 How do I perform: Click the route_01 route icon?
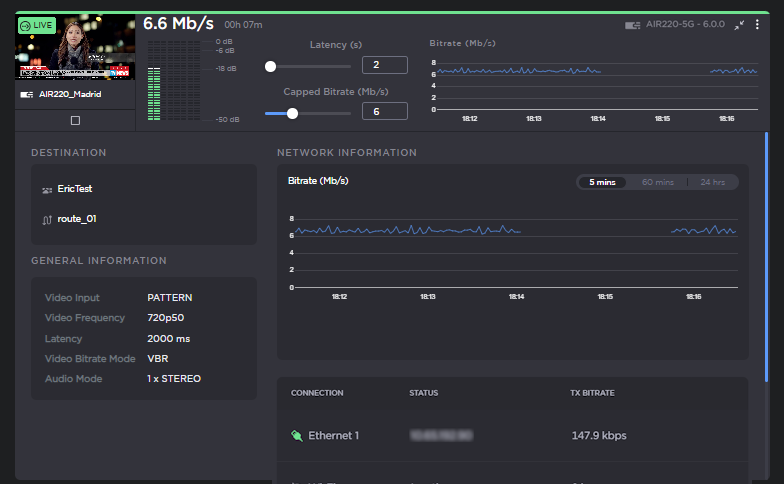coord(47,219)
